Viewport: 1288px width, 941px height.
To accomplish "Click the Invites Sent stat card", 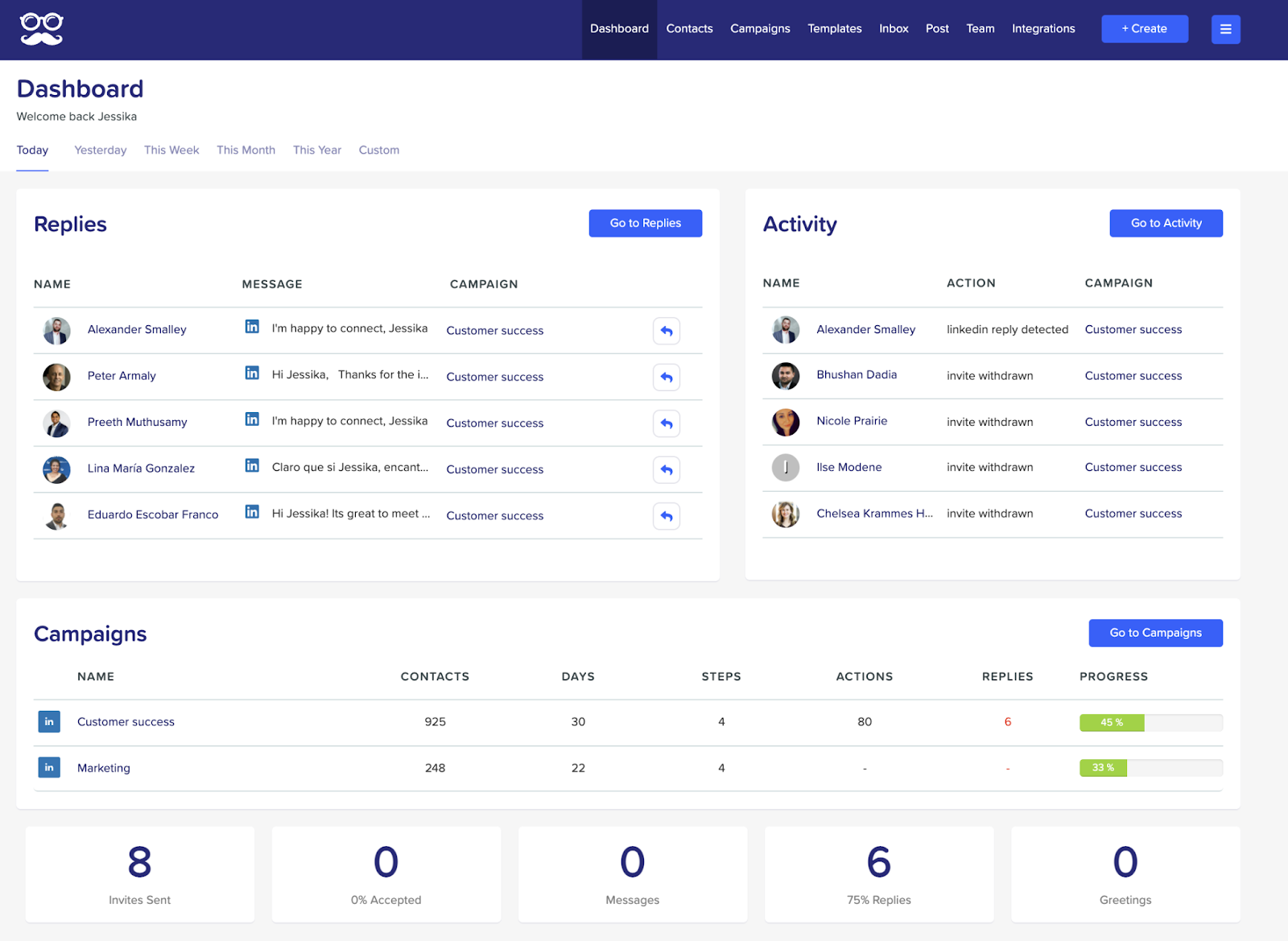I will pyautogui.click(x=140, y=874).
